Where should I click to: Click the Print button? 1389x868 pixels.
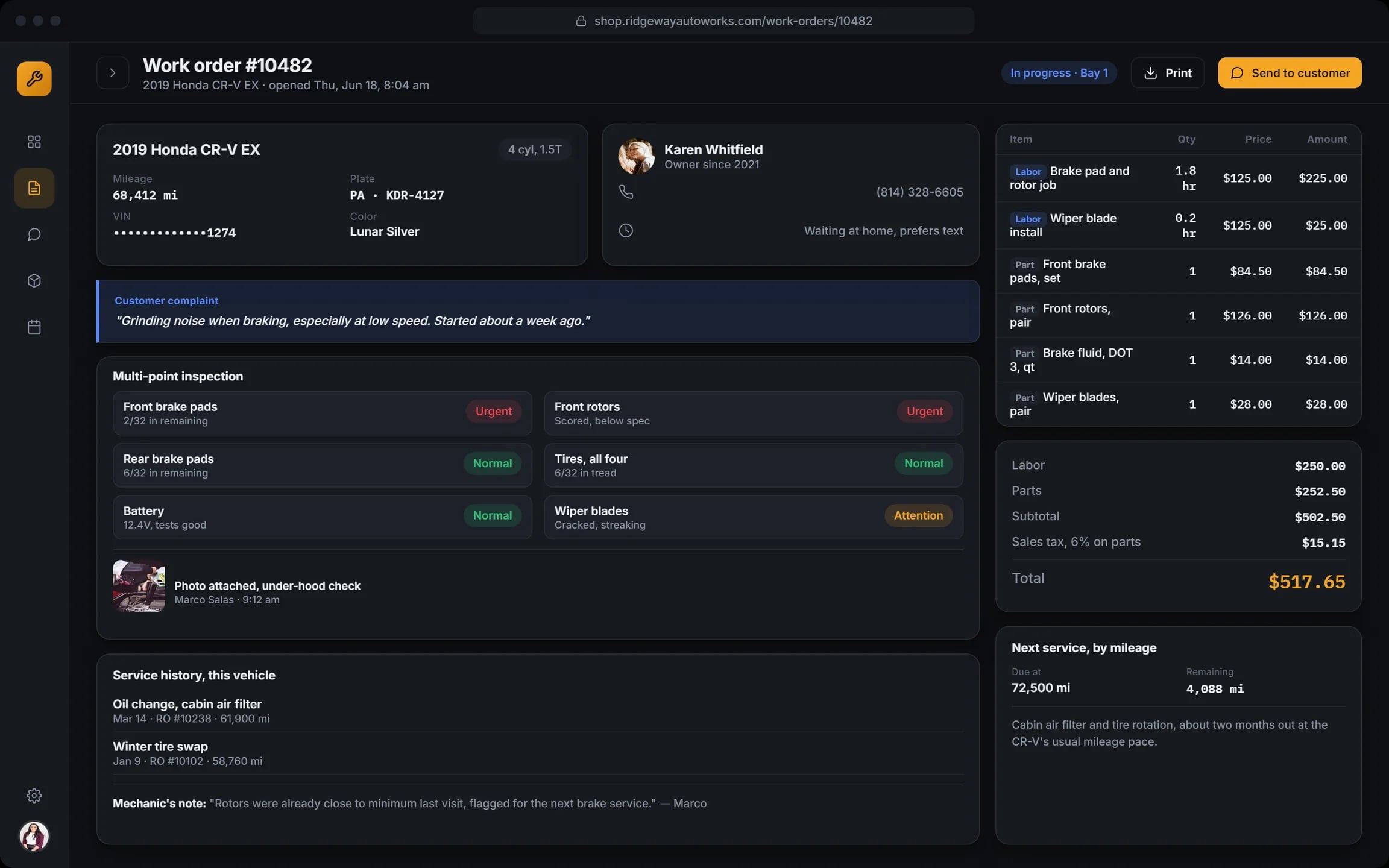1168,73
